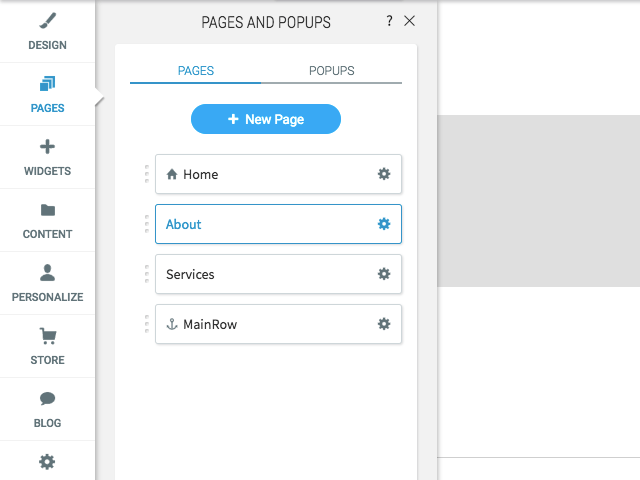Image resolution: width=640 pixels, height=480 pixels.
Task: Open sidebar settings gear at bottom
Action: 47,462
